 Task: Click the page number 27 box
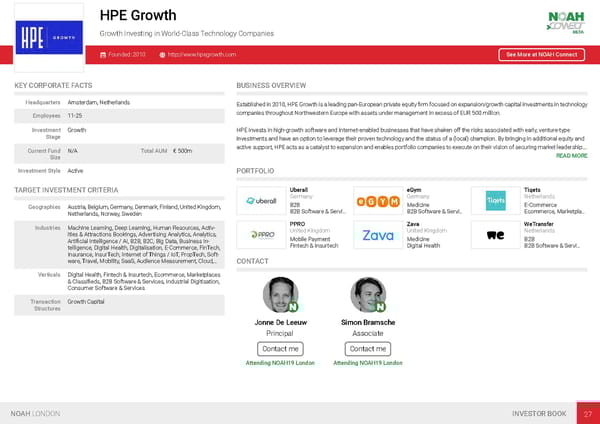(x=588, y=412)
